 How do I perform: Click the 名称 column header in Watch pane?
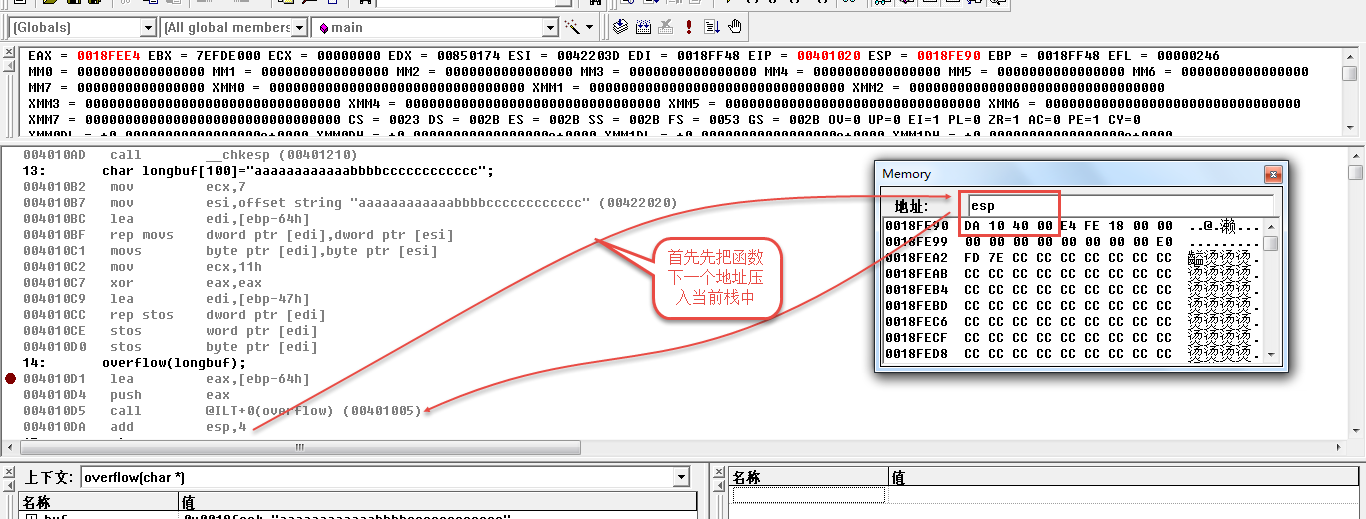click(x=808, y=478)
